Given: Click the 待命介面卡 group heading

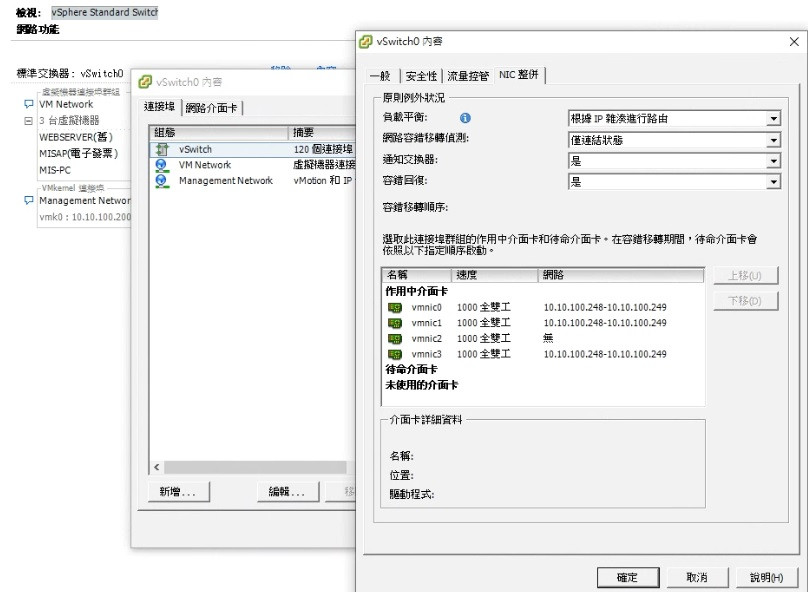Looking at the screenshot, I should 411,369.
